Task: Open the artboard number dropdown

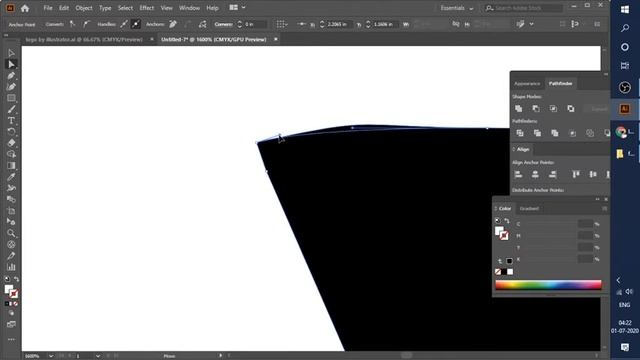Action: point(98,356)
